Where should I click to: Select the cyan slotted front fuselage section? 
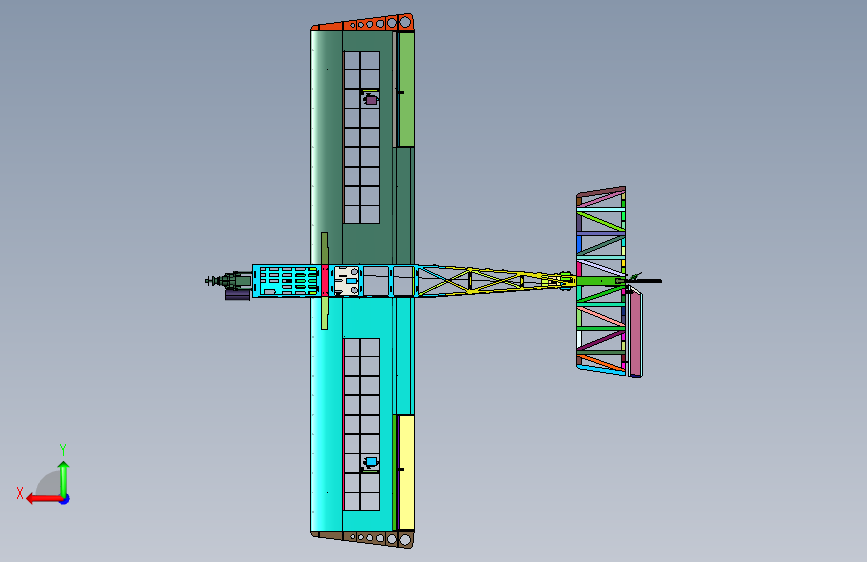point(286,281)
